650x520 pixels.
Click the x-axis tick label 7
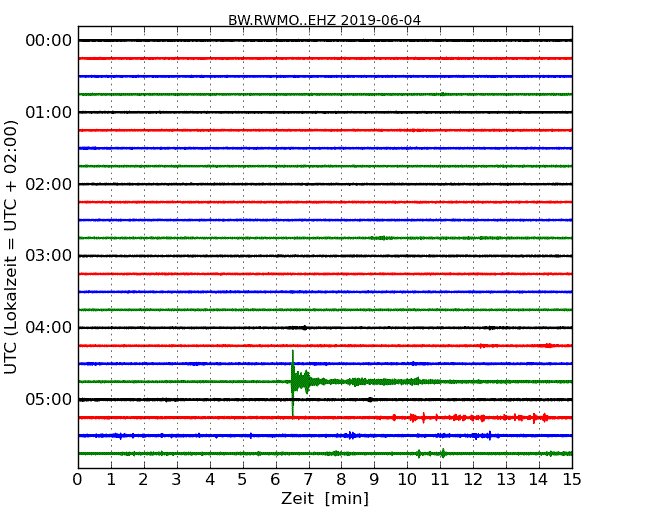tap(308, 480)
